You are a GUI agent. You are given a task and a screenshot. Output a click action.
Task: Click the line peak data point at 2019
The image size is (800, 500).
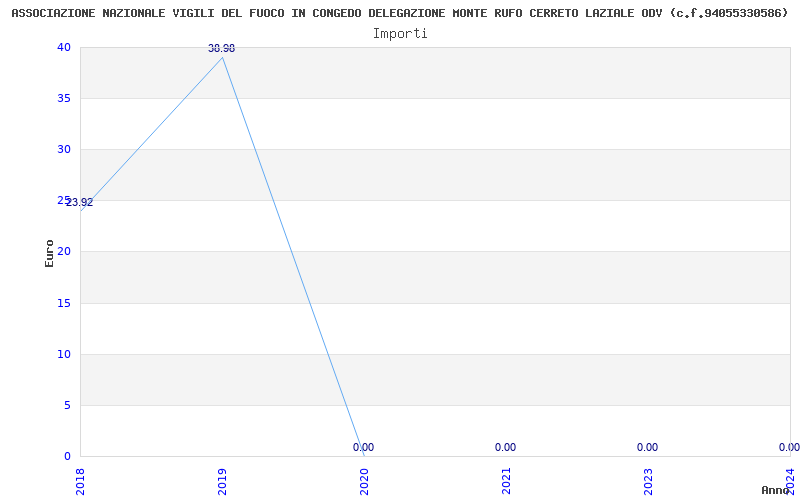click(222, 57)
